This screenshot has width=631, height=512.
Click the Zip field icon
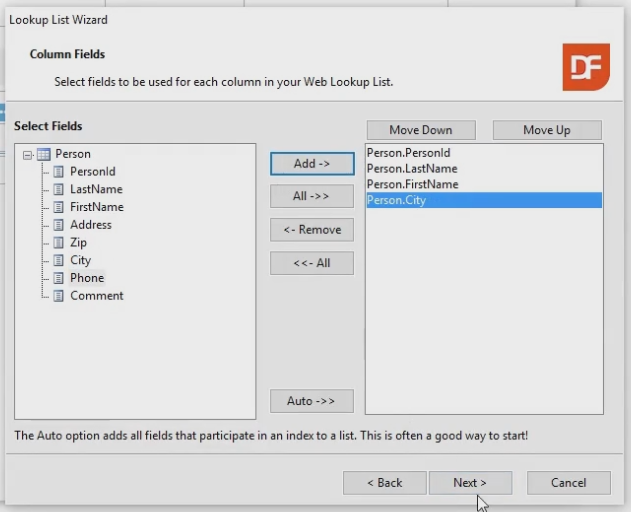click(58, 243)
